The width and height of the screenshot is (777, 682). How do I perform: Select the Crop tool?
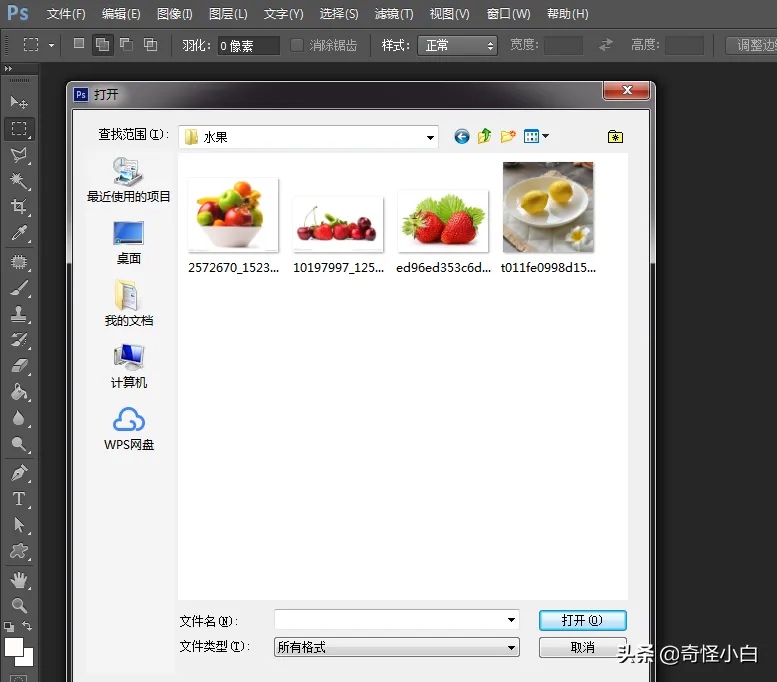pyautogui.click(x=18, y=207)
